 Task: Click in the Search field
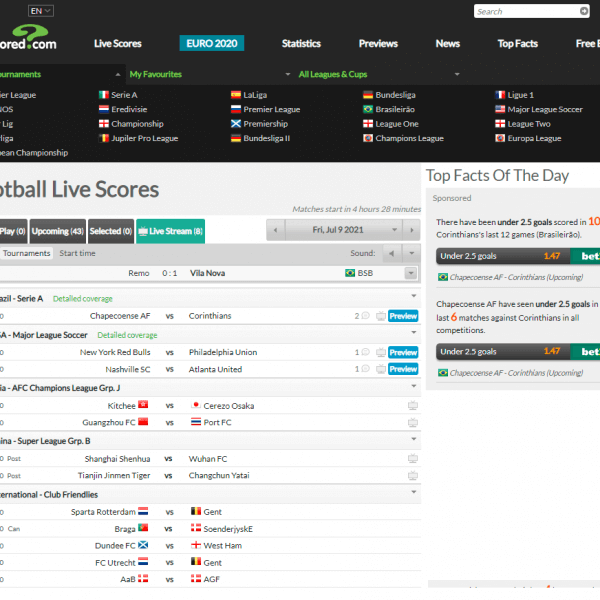(x=527, y=11)
